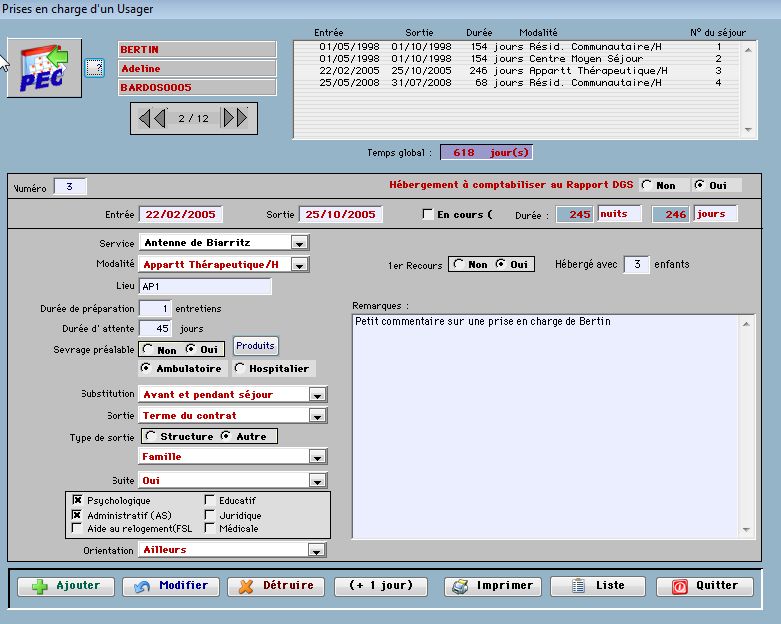Click the Imprimer button
The width and height of the screenshot is (781, 624).
coord(493,586)
